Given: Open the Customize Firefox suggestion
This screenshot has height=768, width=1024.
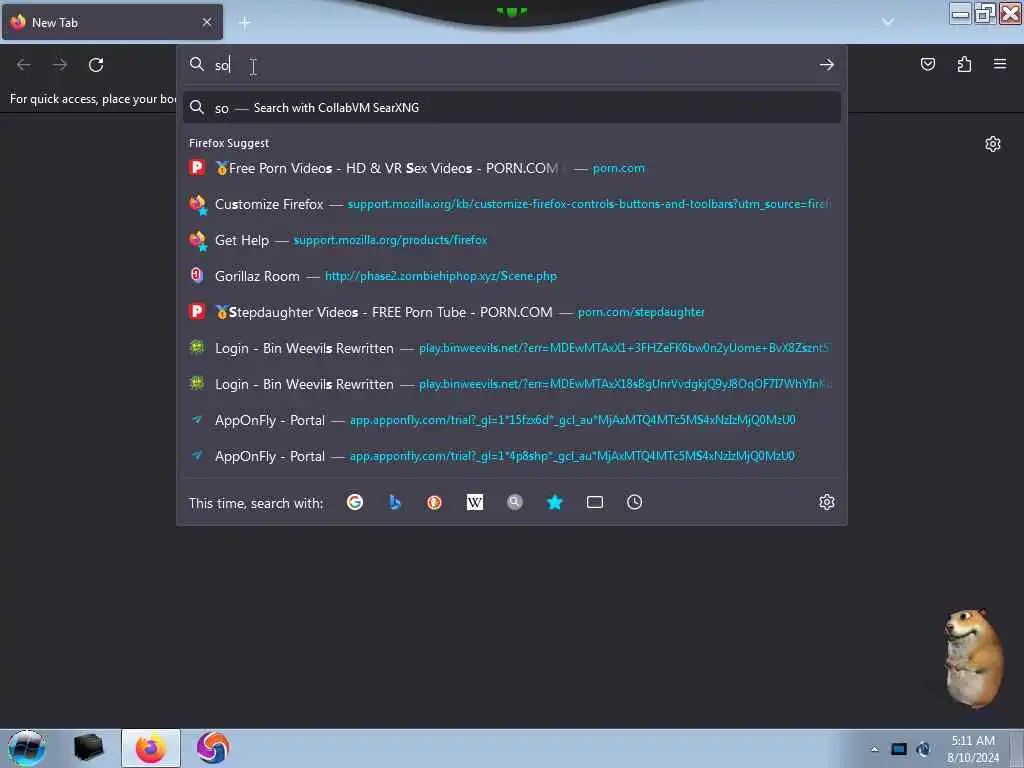Looking at the screenshot, I should tap(512, 204).
